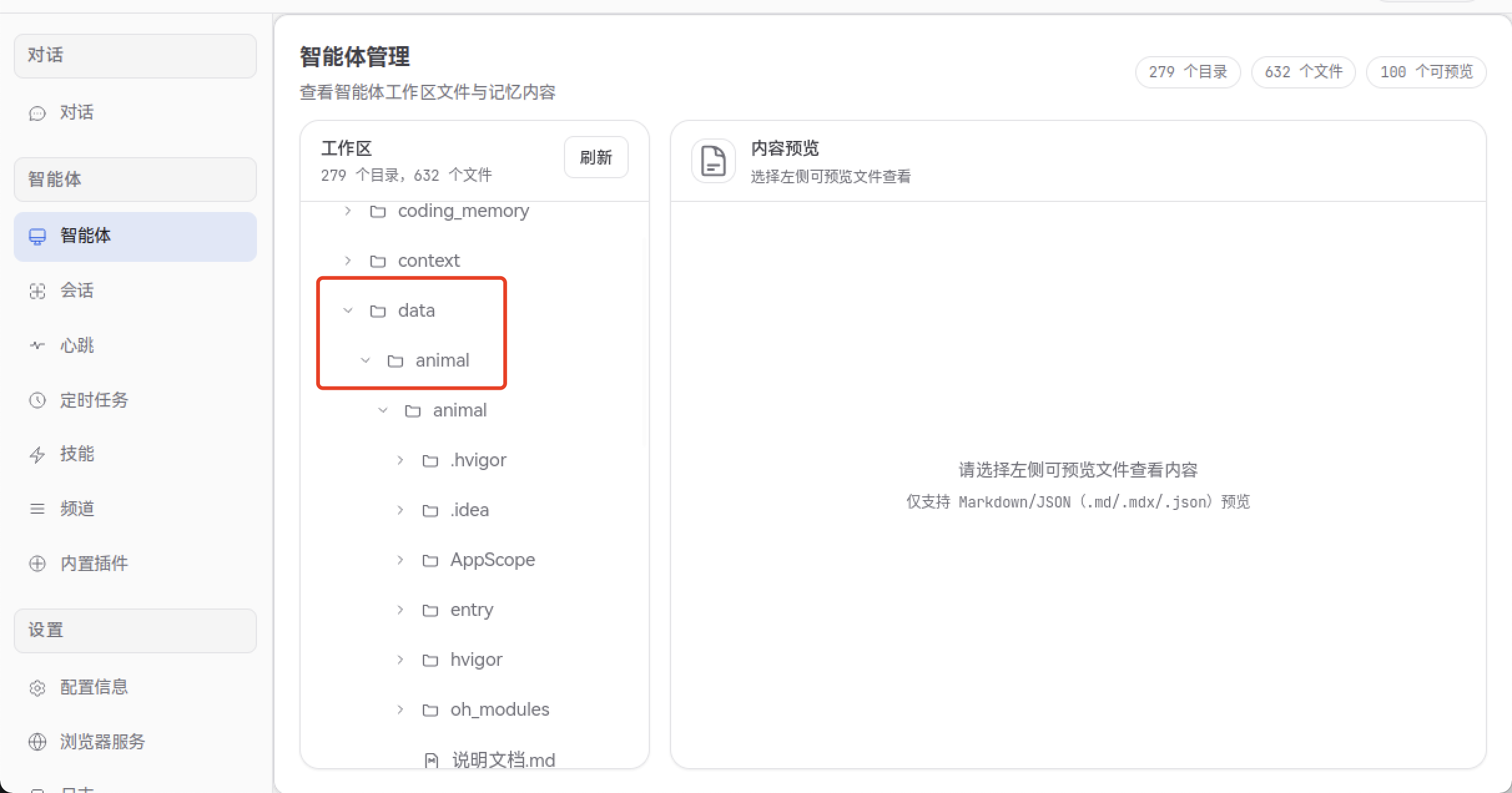Click the 心跳 heartbeat pulse icon
1512x793 pixels.
(37, 345)
